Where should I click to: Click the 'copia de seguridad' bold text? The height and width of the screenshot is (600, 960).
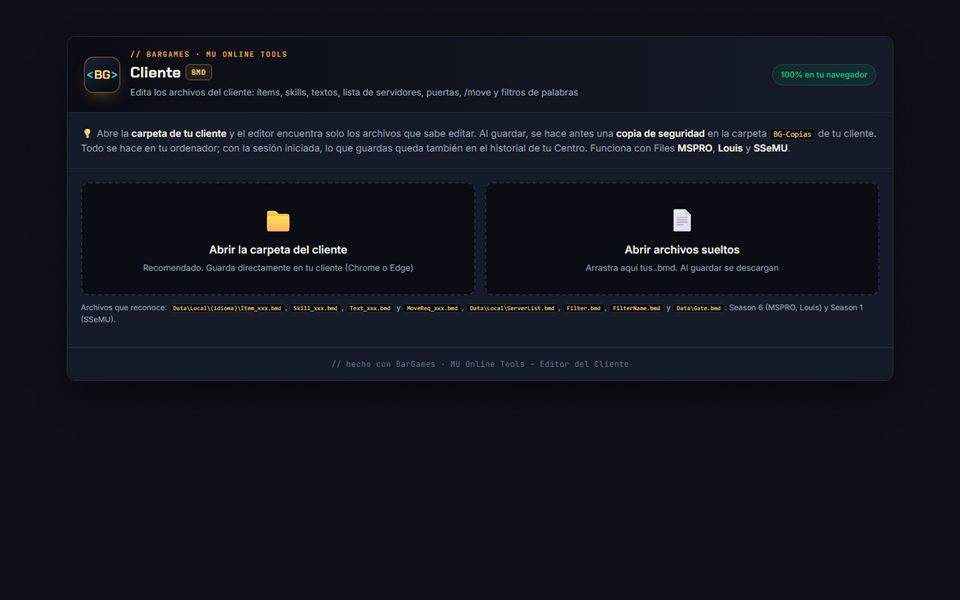660,133
